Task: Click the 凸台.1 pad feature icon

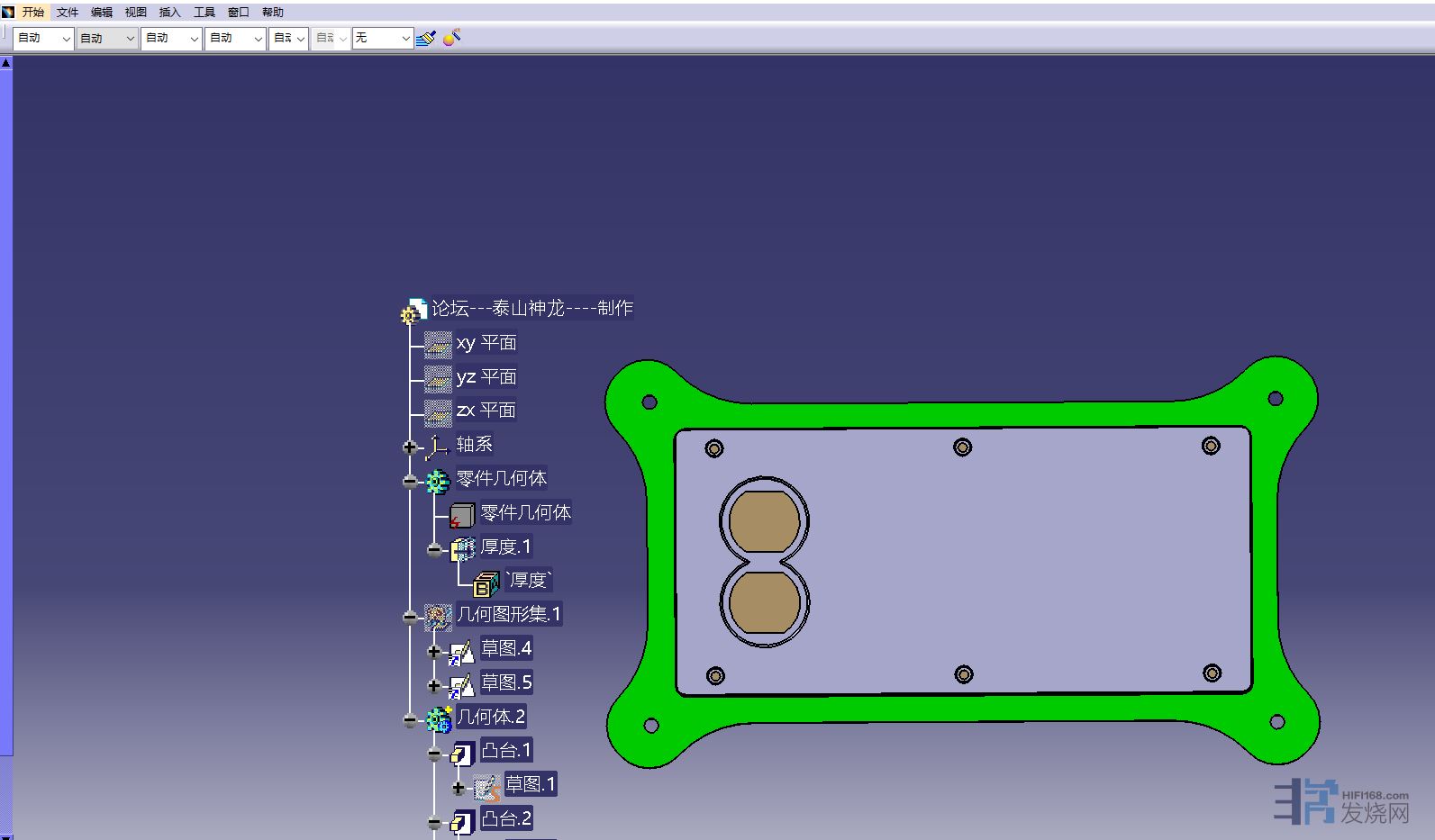Action: 463,753
